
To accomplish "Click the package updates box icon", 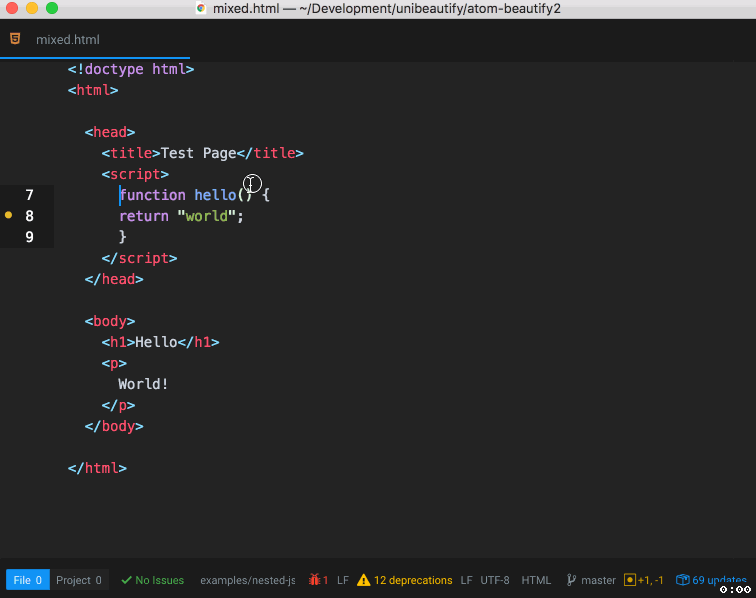I will pos(682,580).
